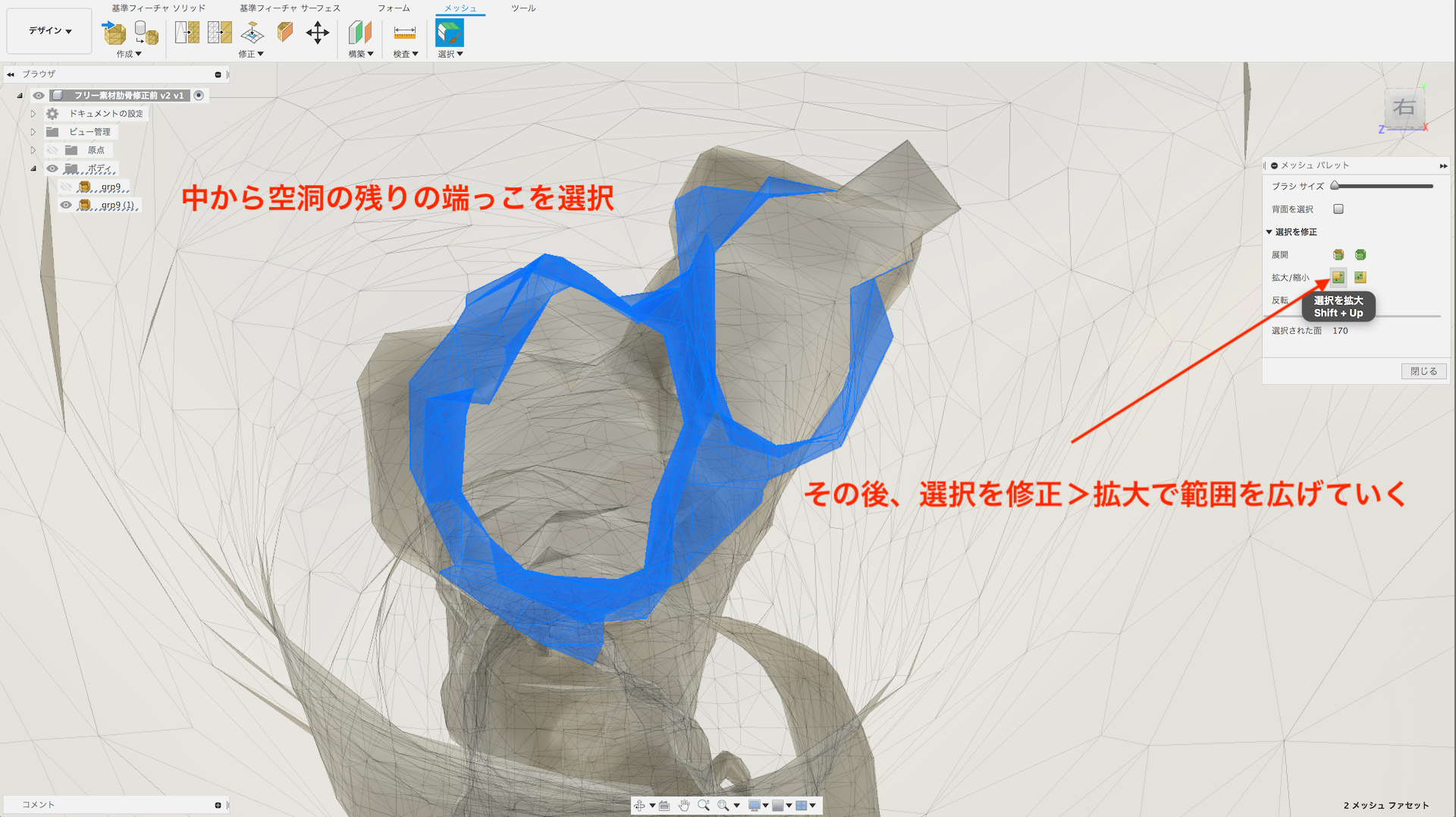1456x817 pixels.
Task: Click the ブラシ サイズ slider handle
Action: pyautogui.click(x=1335, y=186)
